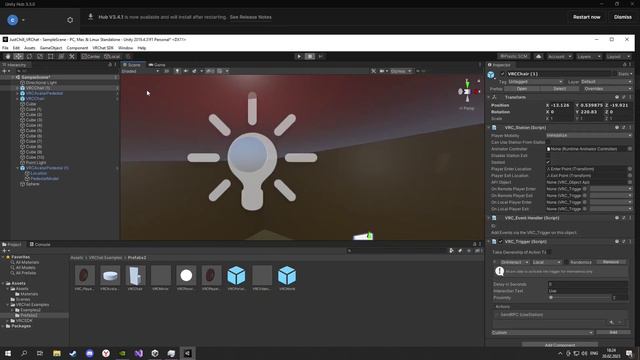Open the Layer dropdown showing Default
This screenshot has width=640, height=360.
[x=606, y=82]
